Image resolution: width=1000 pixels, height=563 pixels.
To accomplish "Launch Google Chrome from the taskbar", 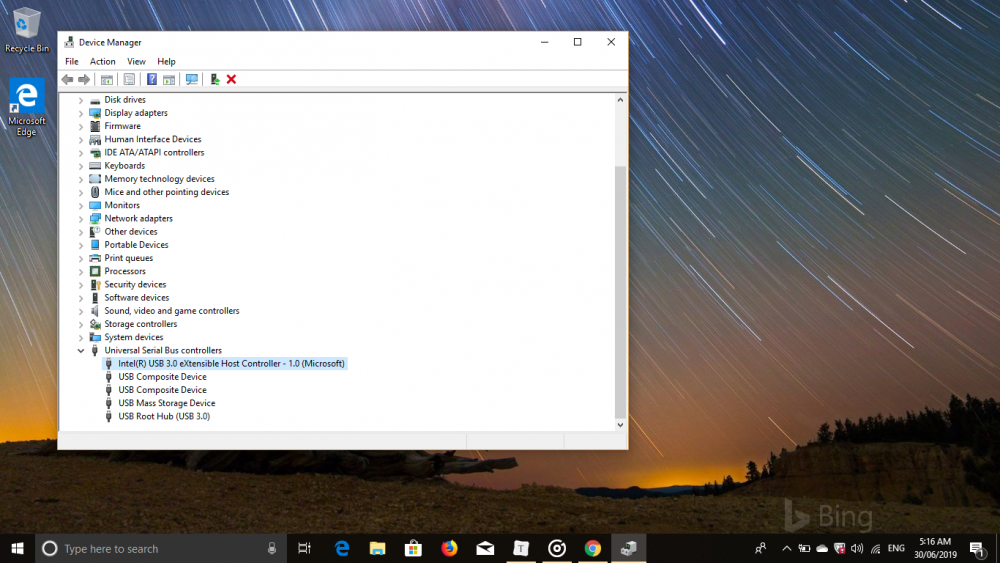I will 592,548.
